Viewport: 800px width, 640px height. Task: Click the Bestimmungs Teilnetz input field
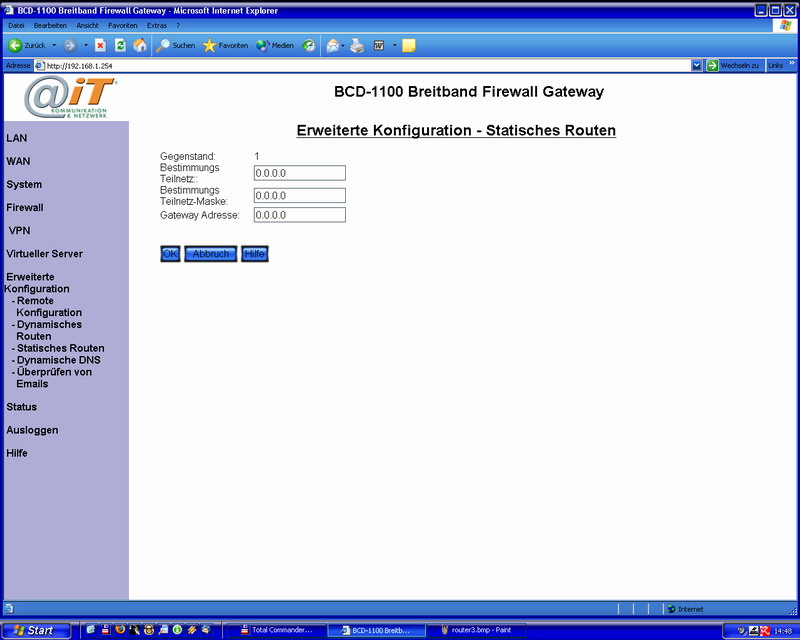pos(299,173)
